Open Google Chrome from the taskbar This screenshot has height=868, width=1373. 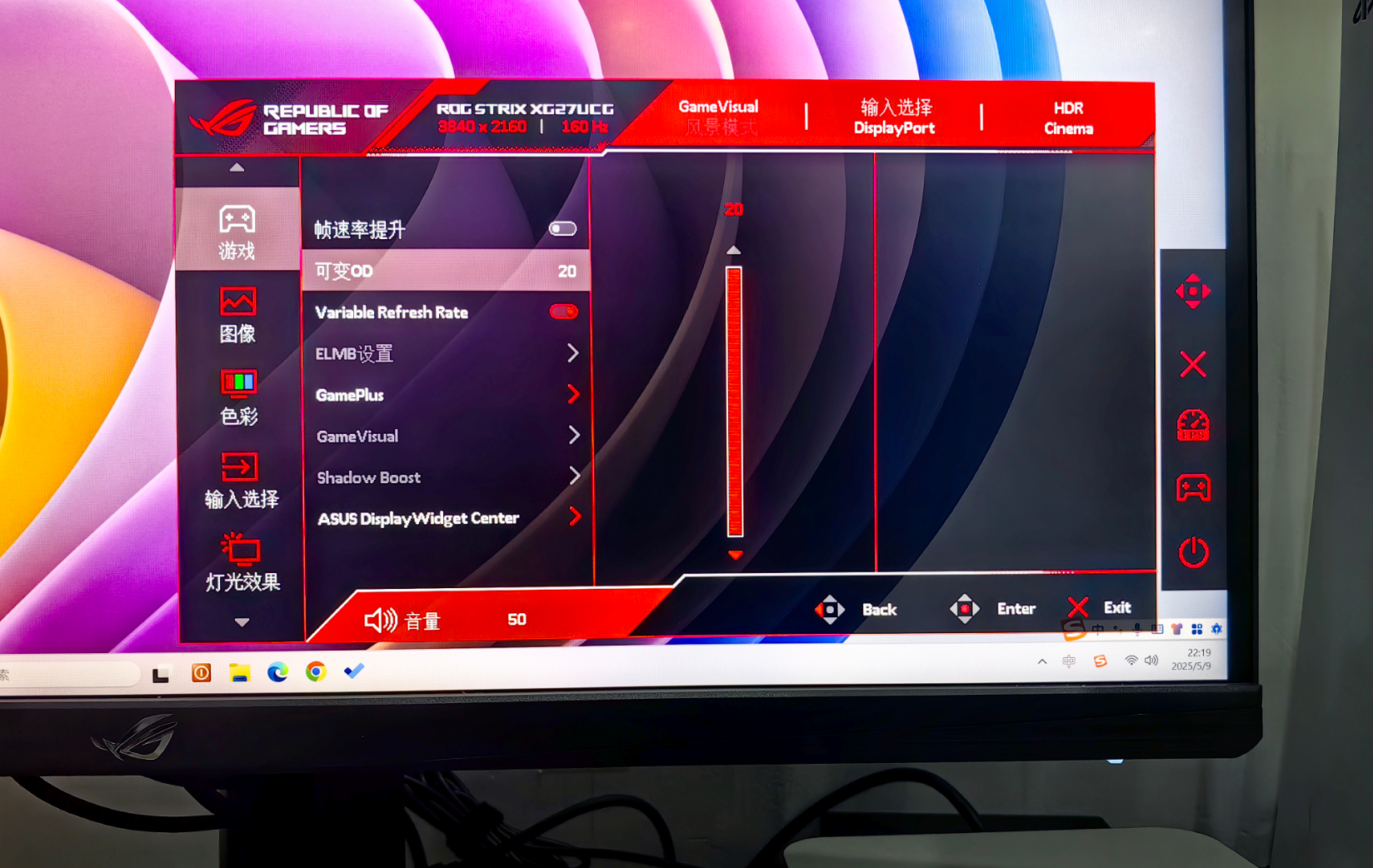pyautogui.click(x=316, y=671)
